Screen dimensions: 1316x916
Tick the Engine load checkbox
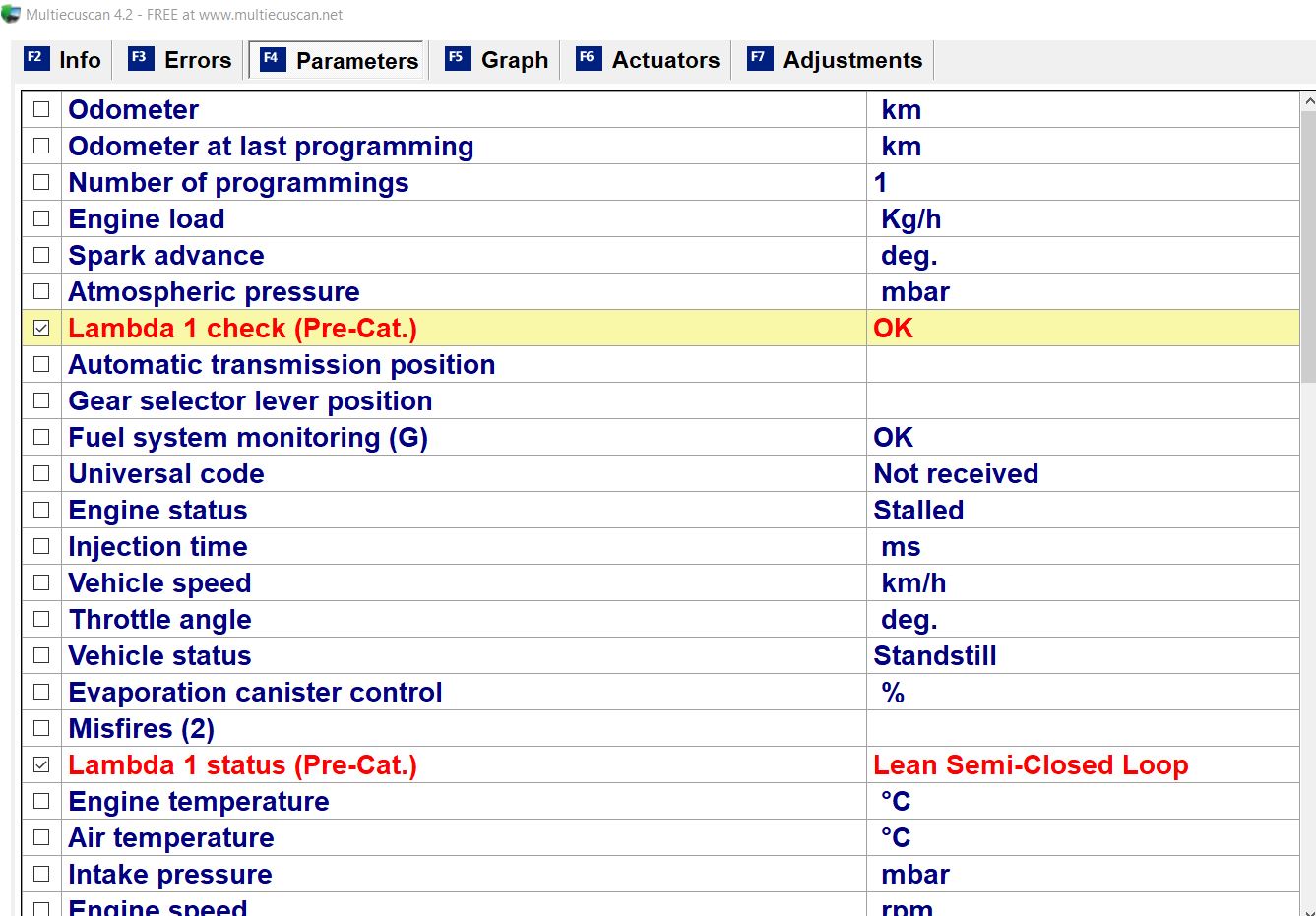[x=41, y=218]
